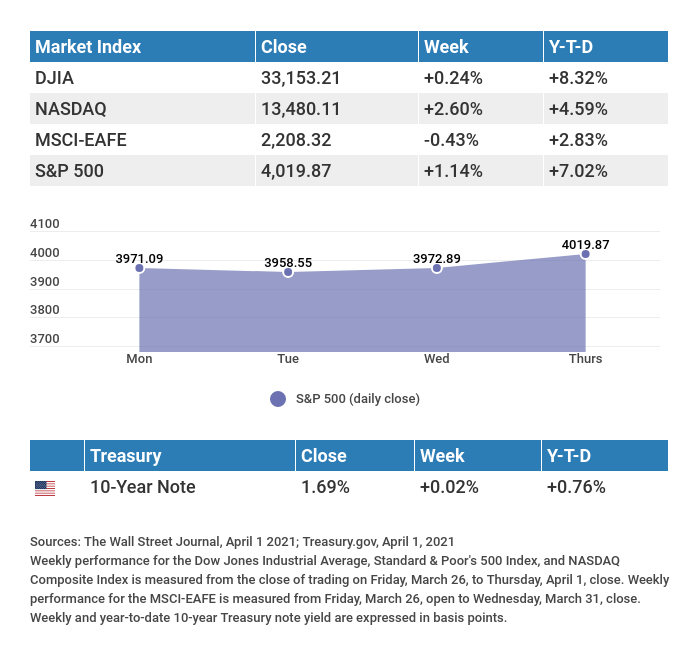Click the S&P 500 (daily close) legend text
Viewport: 700px width, 658px height.
[358, 399]
